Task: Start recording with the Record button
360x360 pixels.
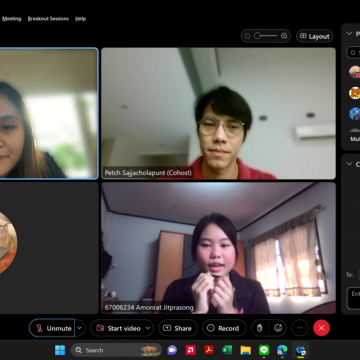Action: (224, 328)
